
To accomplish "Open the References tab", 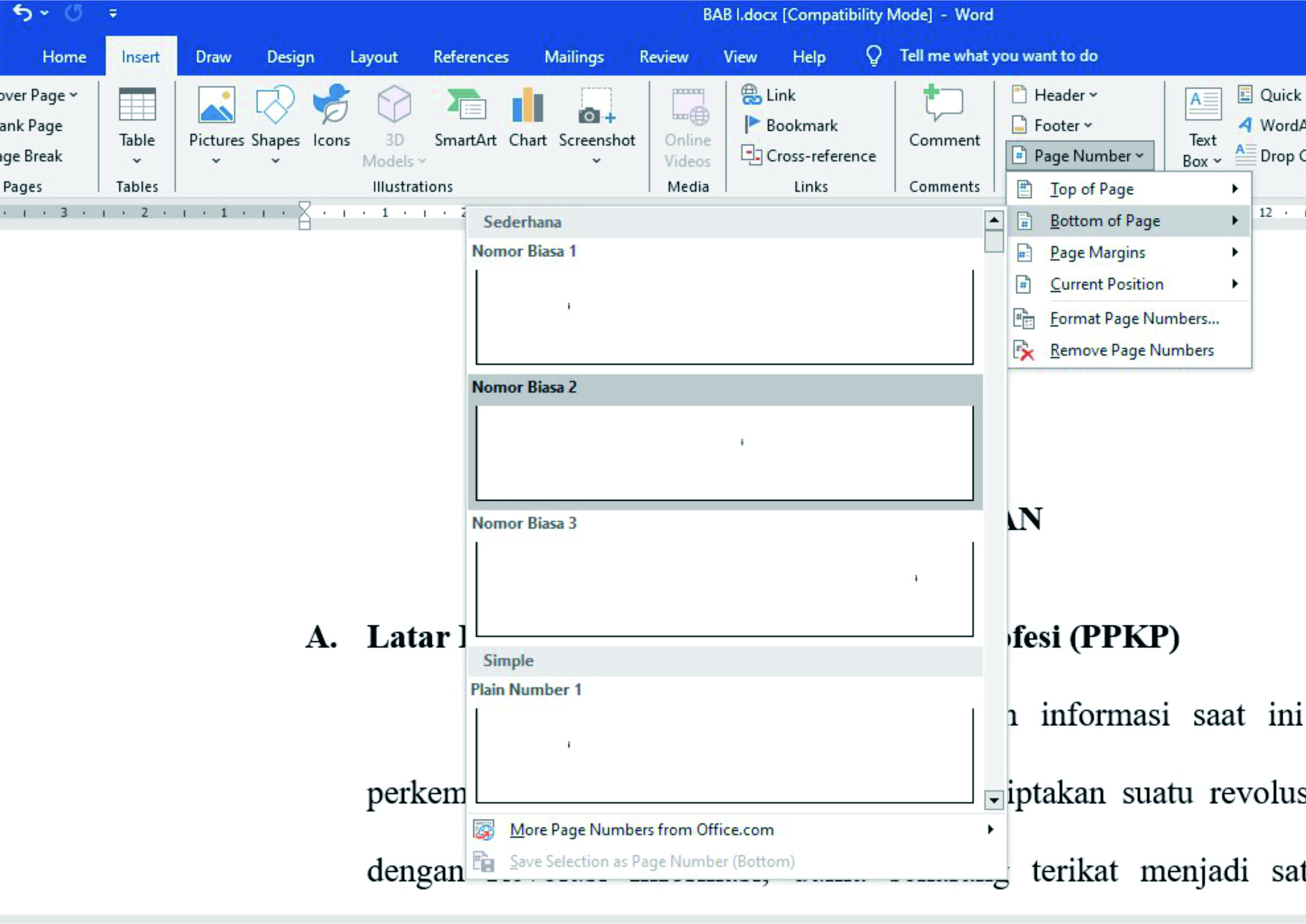I will 471,57.
